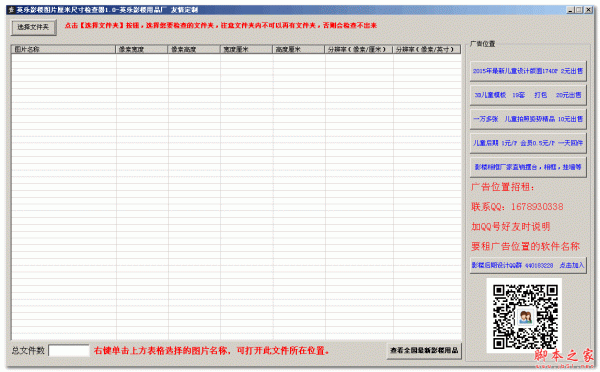Click the 广告位置招租 text
Image resolution: width=600 pixels, height=372 pixels.
[x=502, y=187]
